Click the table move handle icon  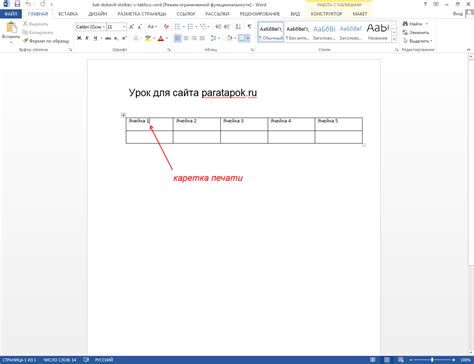[x=123, y=115]
